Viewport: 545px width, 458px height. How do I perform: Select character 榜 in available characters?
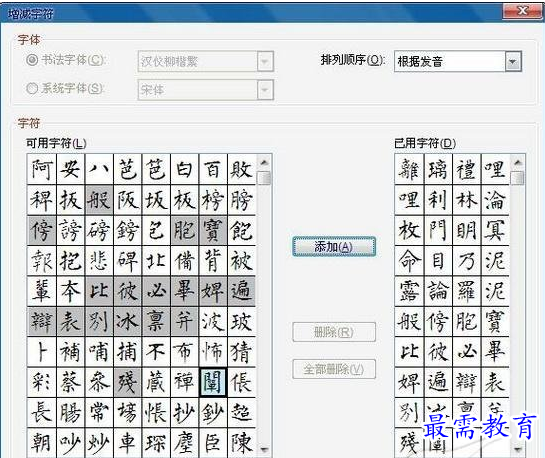coord(213,200)
